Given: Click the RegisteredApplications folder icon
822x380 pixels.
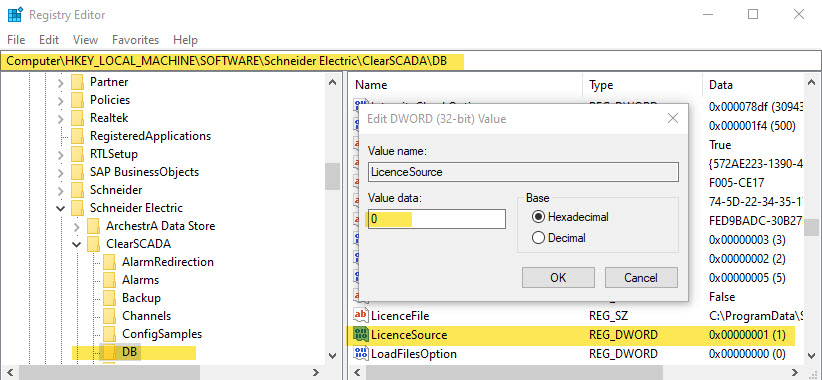Looking at the screenshot, I should click(x=78, y=136).
